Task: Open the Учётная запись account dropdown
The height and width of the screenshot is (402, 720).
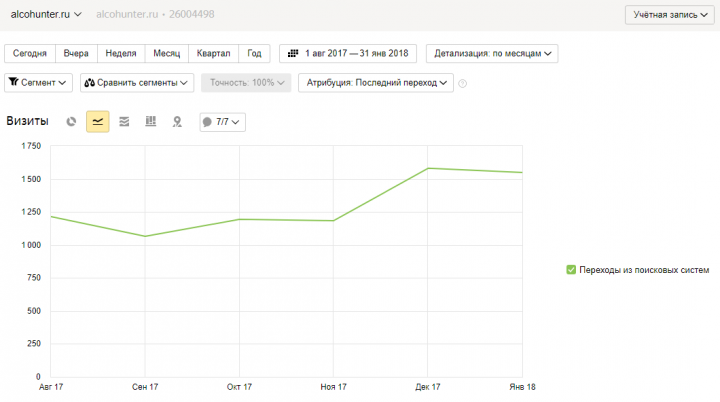Action: 670,15
